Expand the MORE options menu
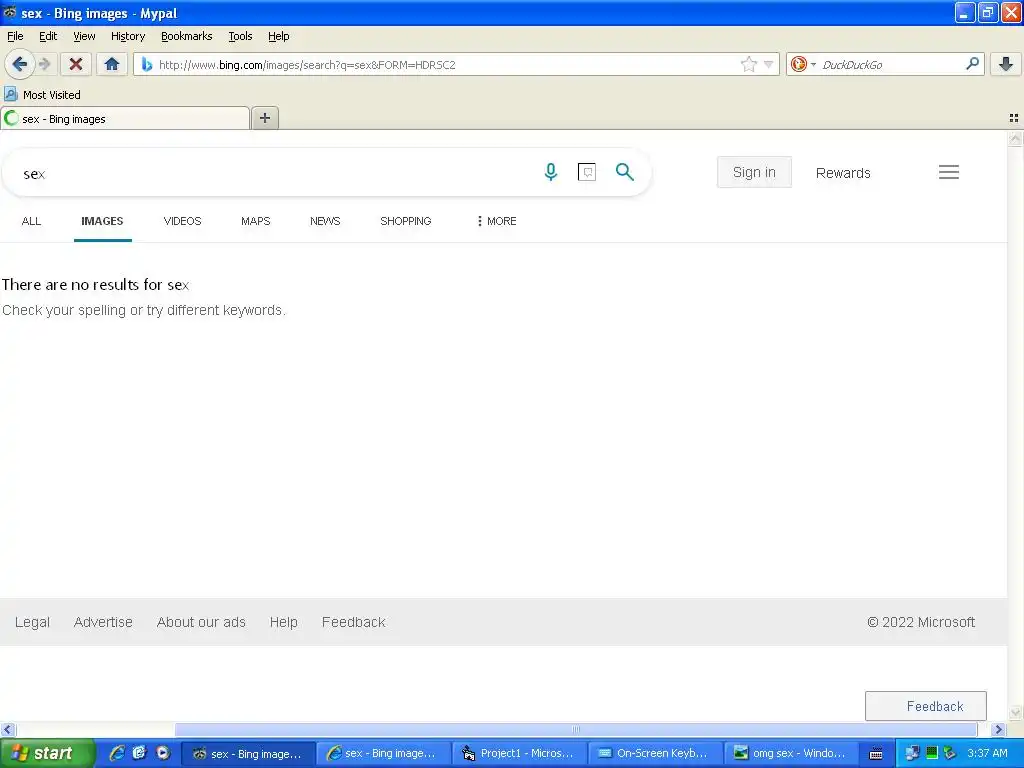Image resolution: width=1024 pixels, height=768 pixels. click(497, 221)
